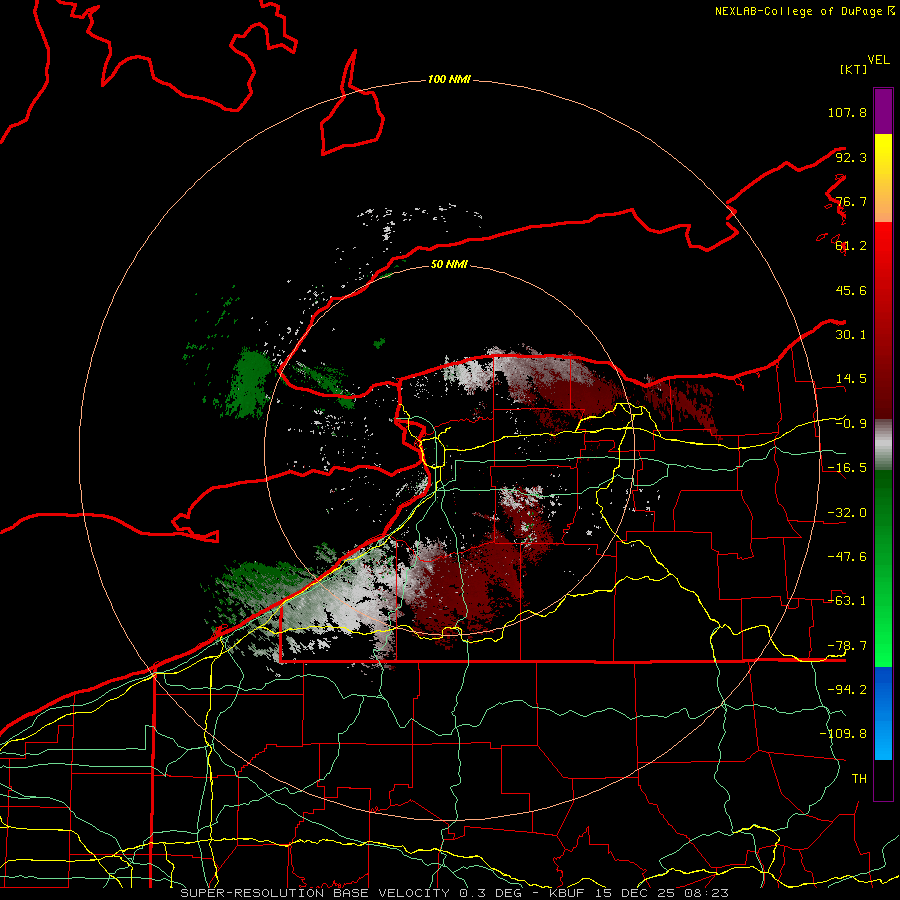Click the 50 NMI range ring label

[449, 264]
